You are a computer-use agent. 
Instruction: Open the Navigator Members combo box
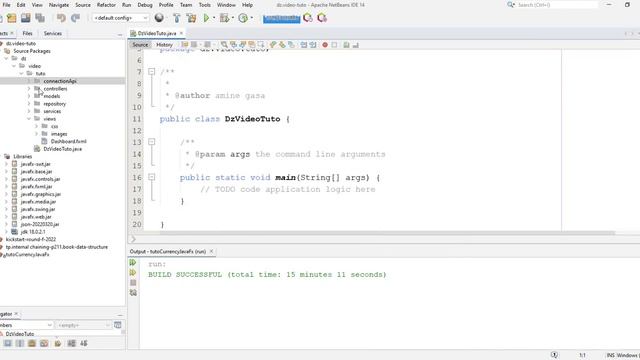[x=26, y=325]
